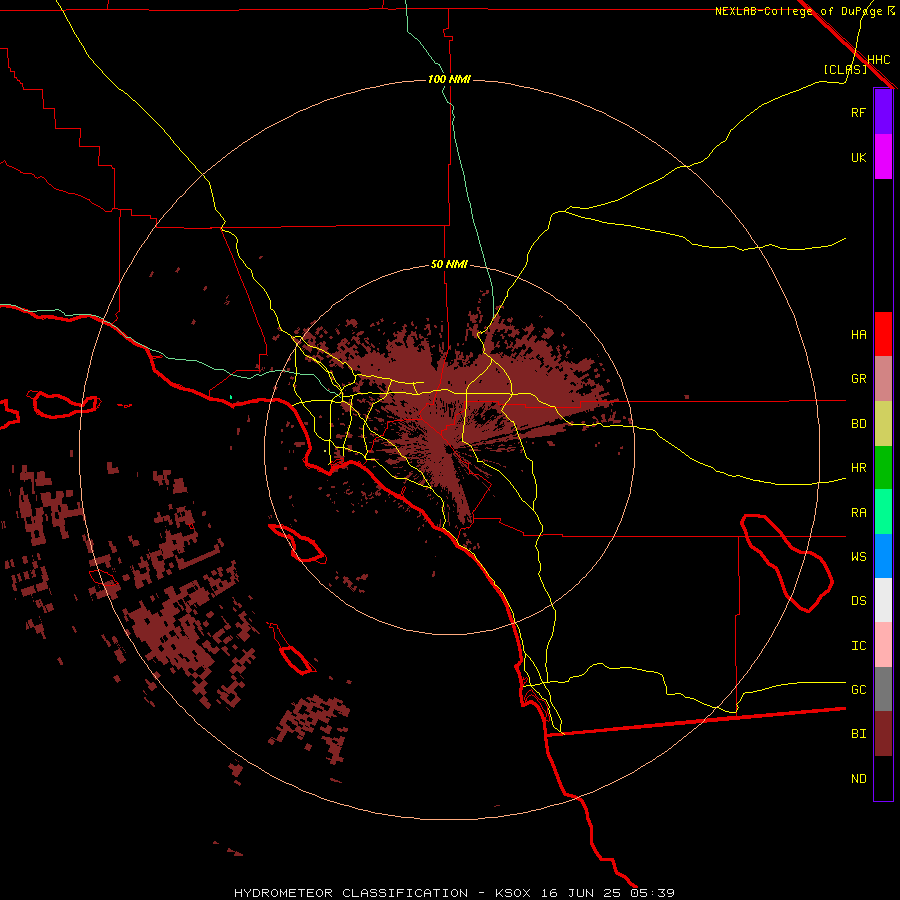
Task: Click the IC light pink legend swatch
Action: point(883,645)
